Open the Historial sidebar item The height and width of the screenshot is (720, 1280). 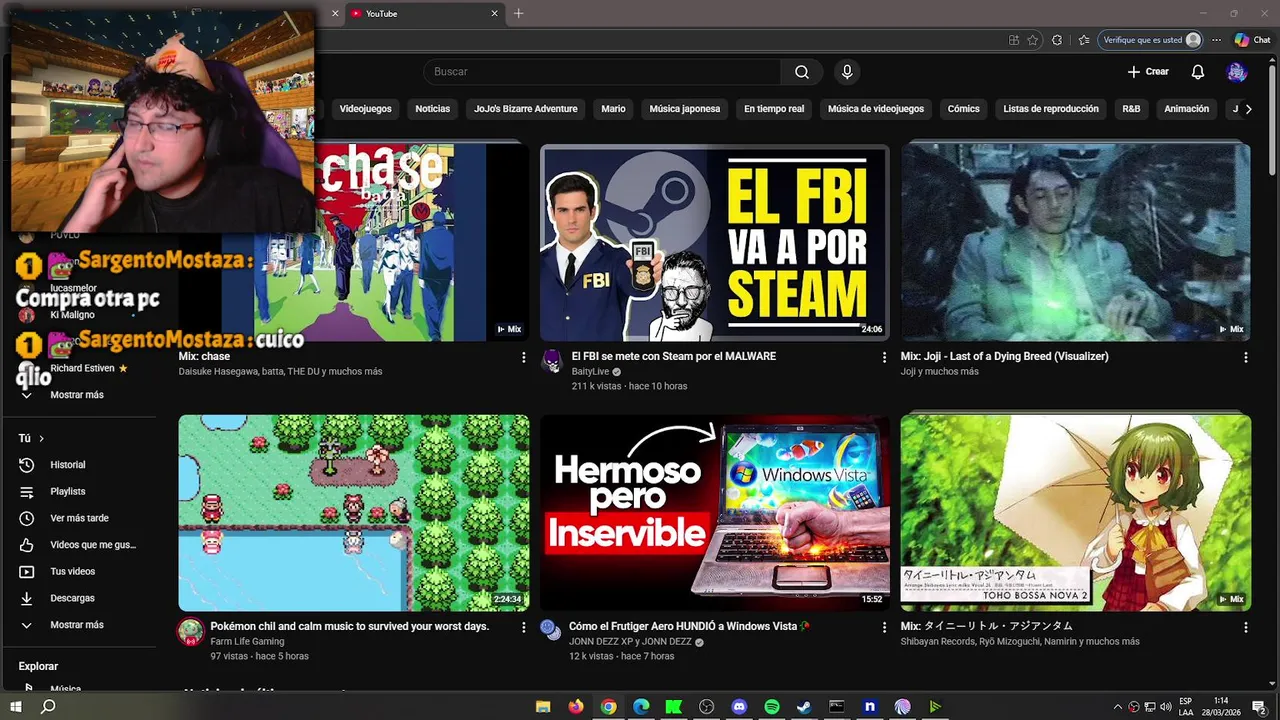pos(78,465)
